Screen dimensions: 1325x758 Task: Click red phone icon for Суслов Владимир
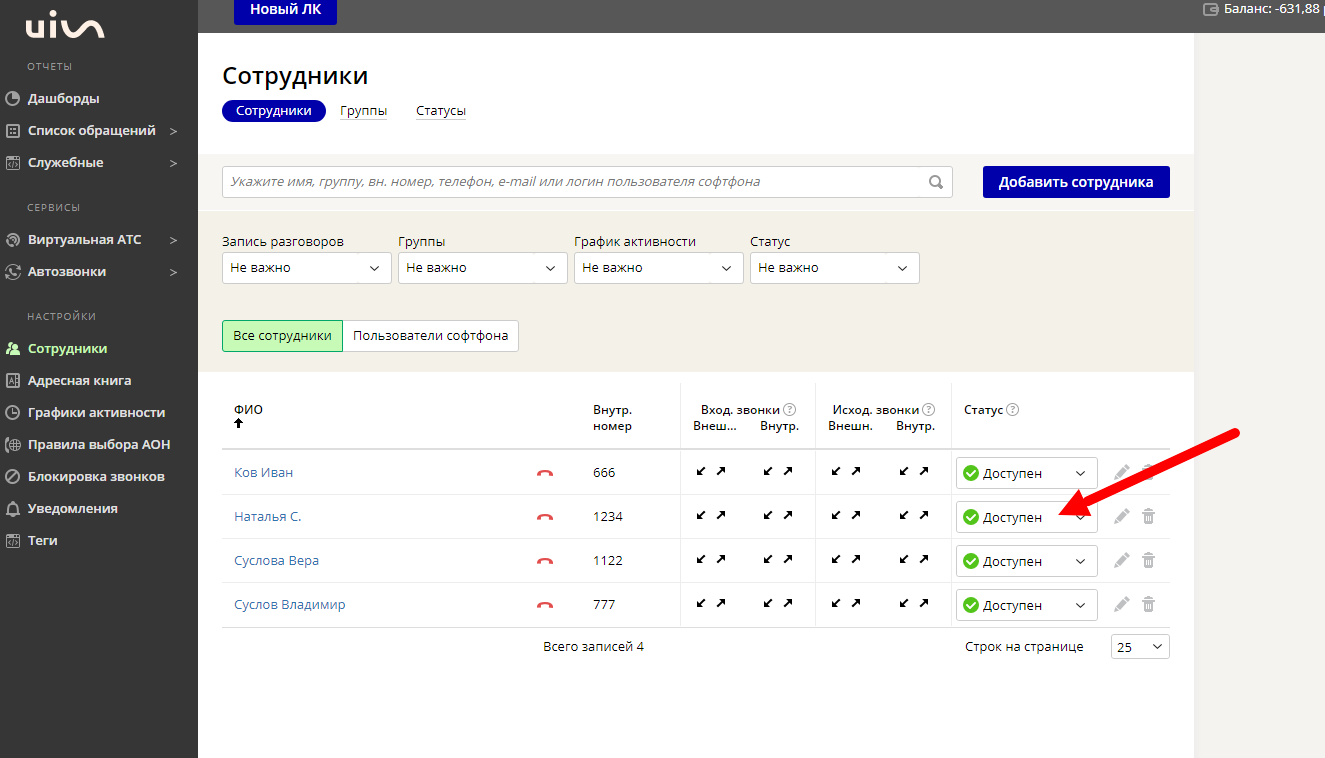(545, 605)
